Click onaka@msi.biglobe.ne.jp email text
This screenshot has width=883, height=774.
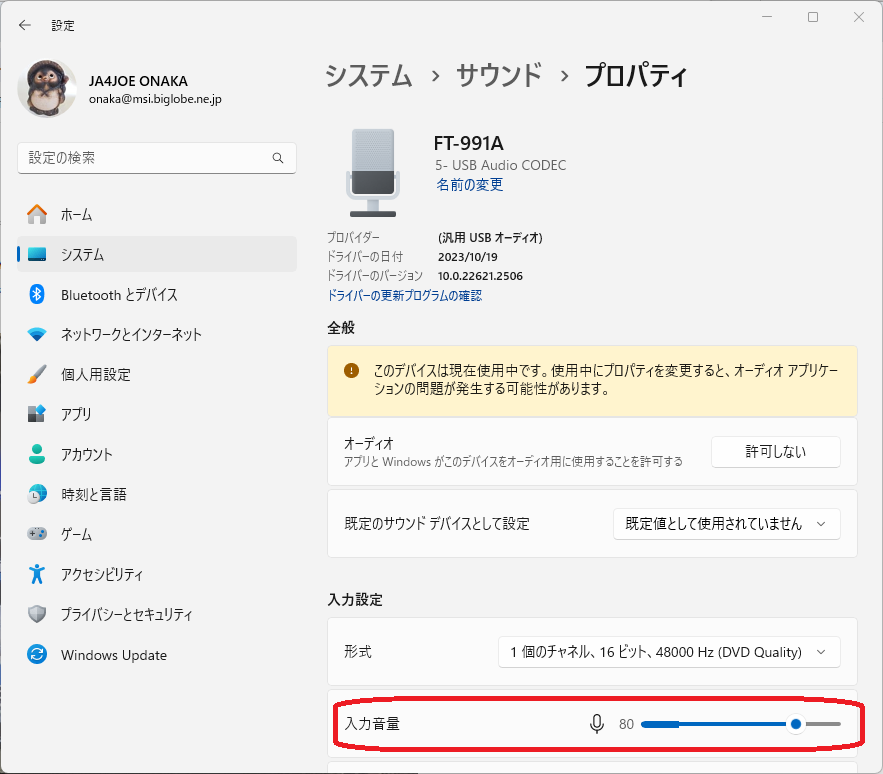155,99
